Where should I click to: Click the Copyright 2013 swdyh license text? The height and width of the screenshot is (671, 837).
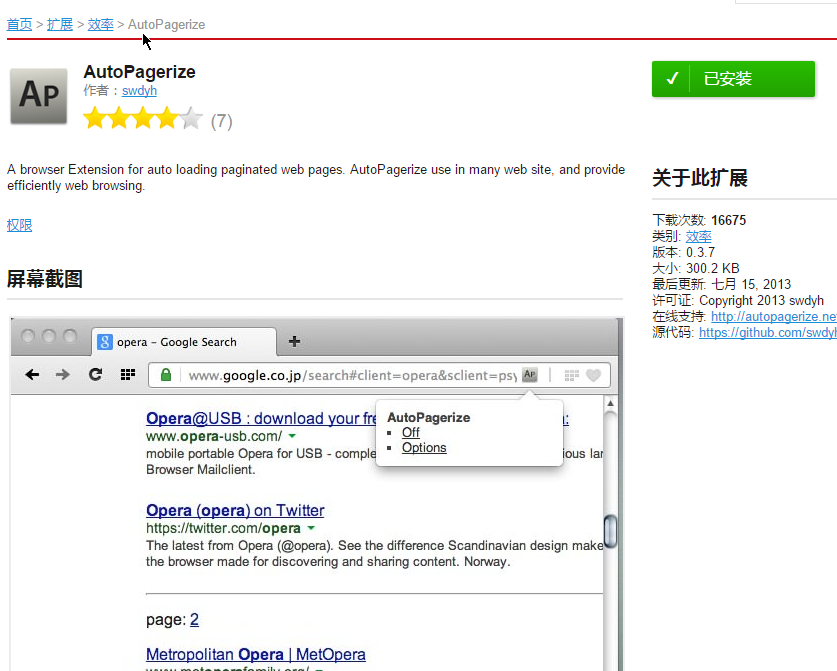click(762, 301)
